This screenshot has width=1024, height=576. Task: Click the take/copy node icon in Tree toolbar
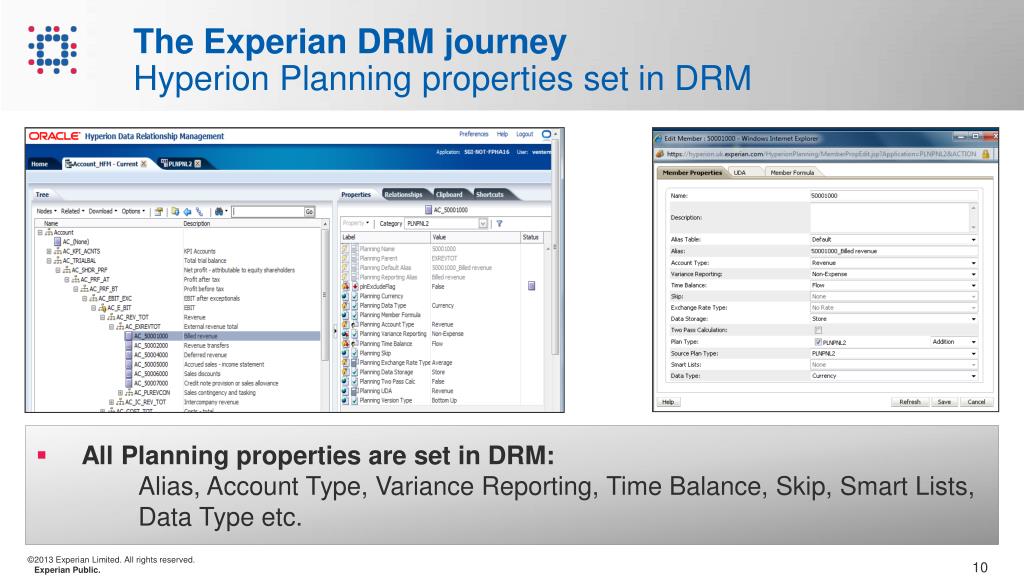point(175,212)
